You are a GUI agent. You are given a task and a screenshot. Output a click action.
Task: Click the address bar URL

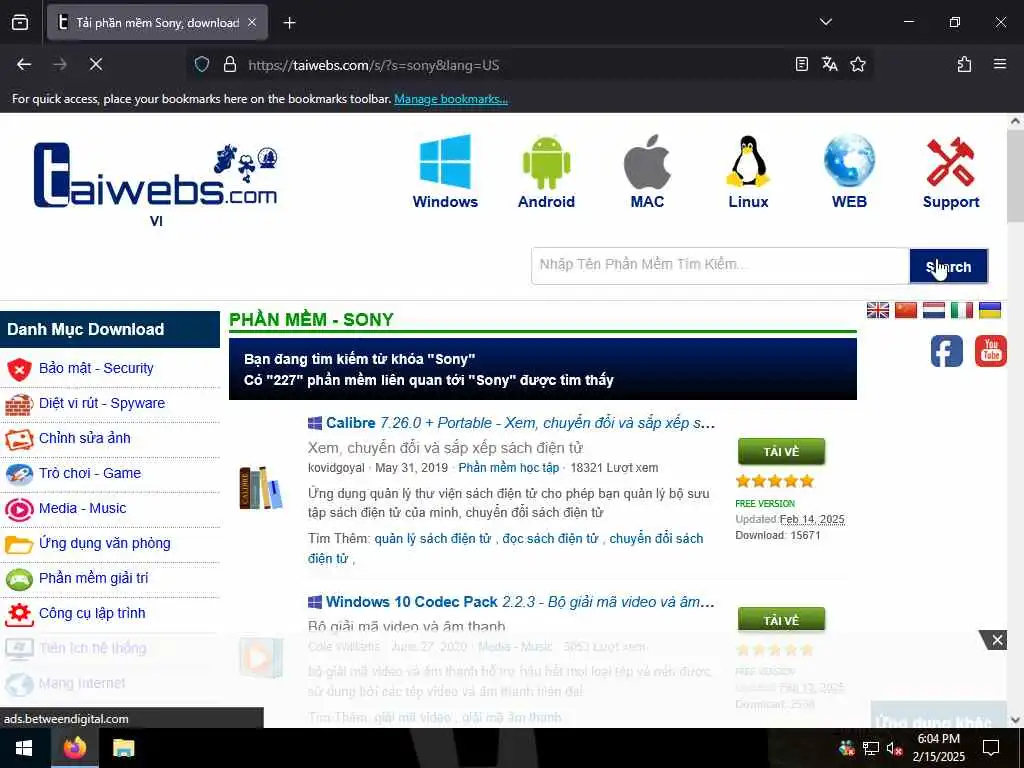(374, 65)
